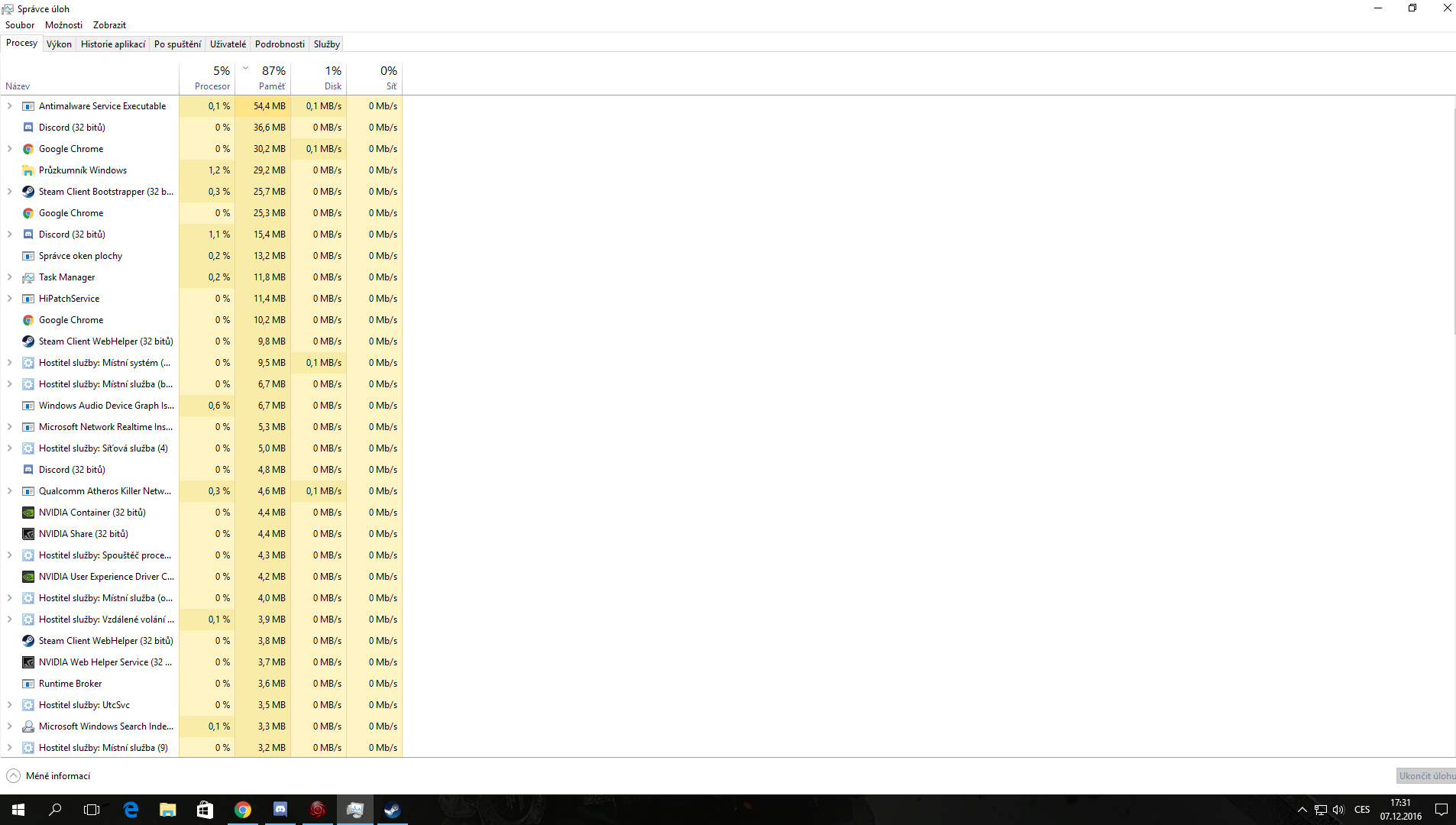The height and width of the screenshot is (825, 1456).
Task: Click the volume speaker tray icon
Action: pos(1338,810)
